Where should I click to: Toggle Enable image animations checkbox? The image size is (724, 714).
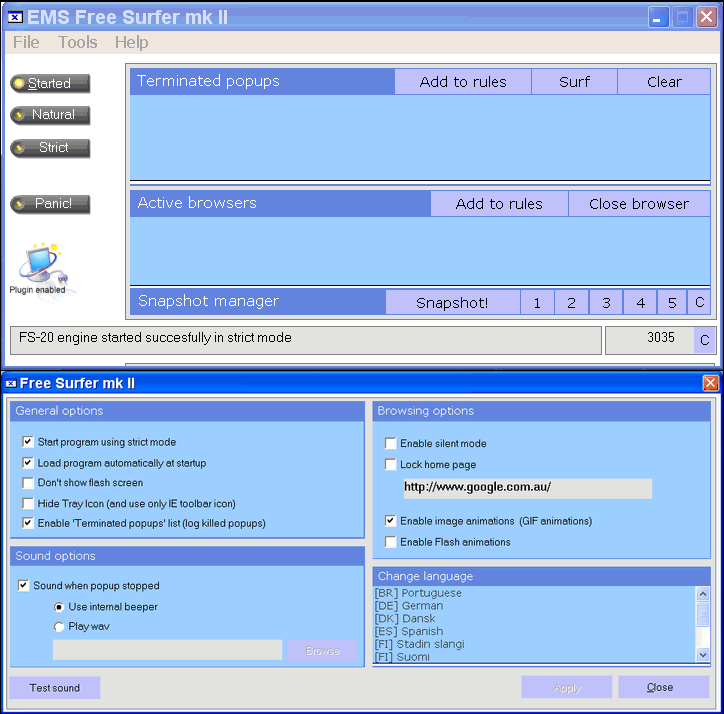391,521
